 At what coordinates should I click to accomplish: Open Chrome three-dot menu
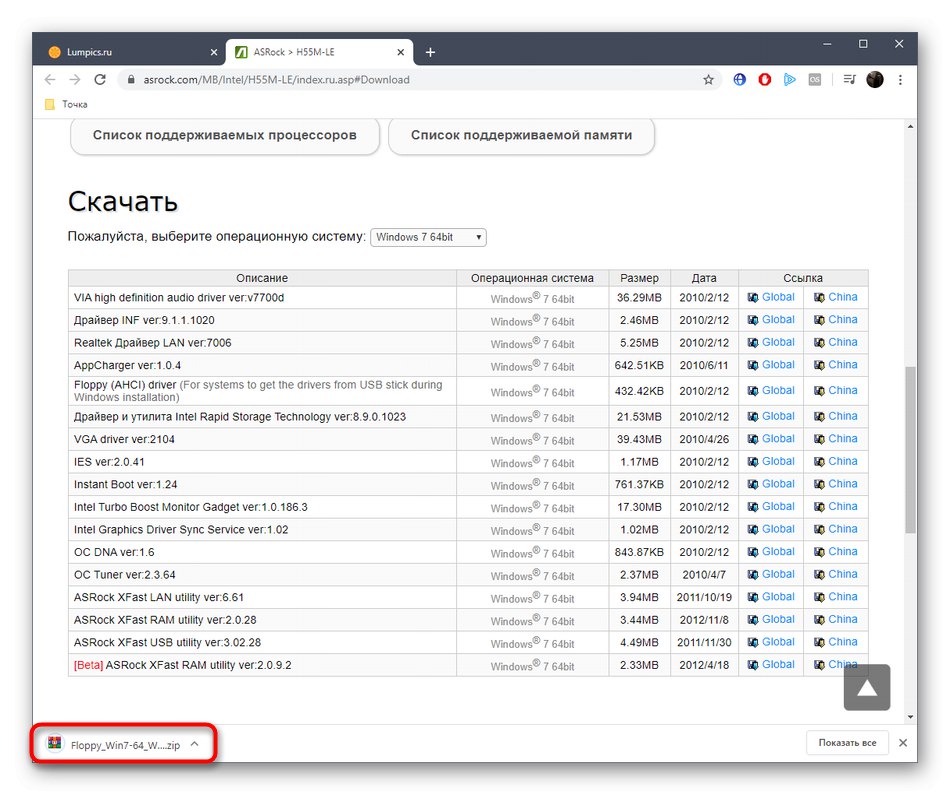(900, 79)
